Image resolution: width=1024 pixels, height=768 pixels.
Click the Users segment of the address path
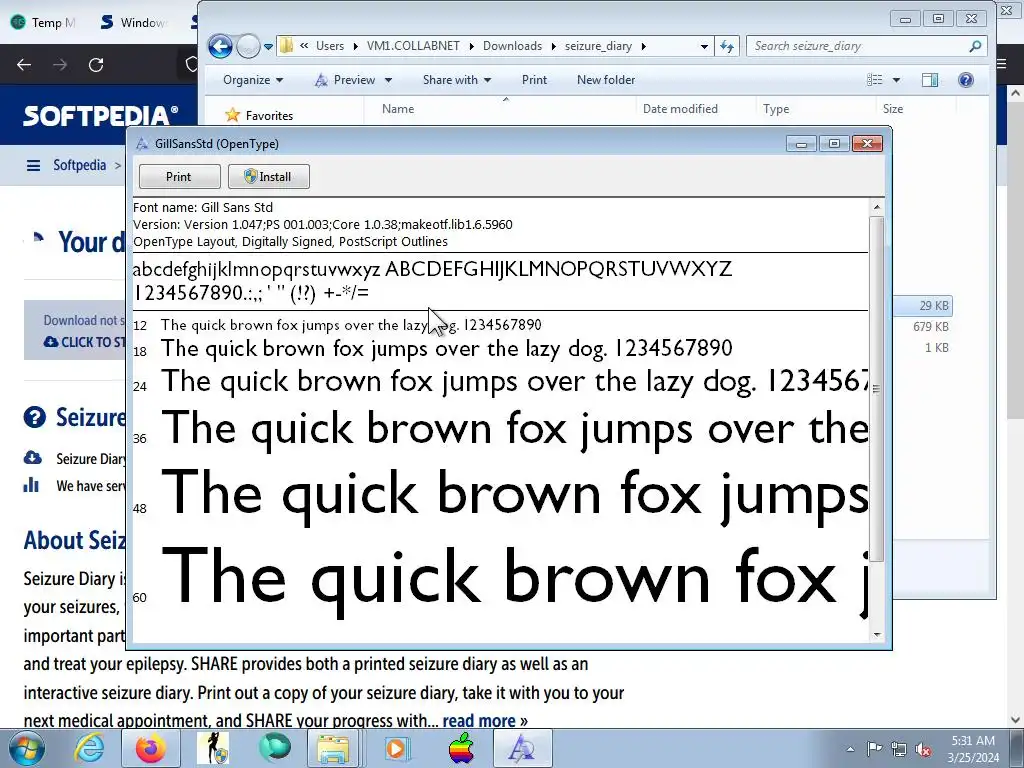330,46
